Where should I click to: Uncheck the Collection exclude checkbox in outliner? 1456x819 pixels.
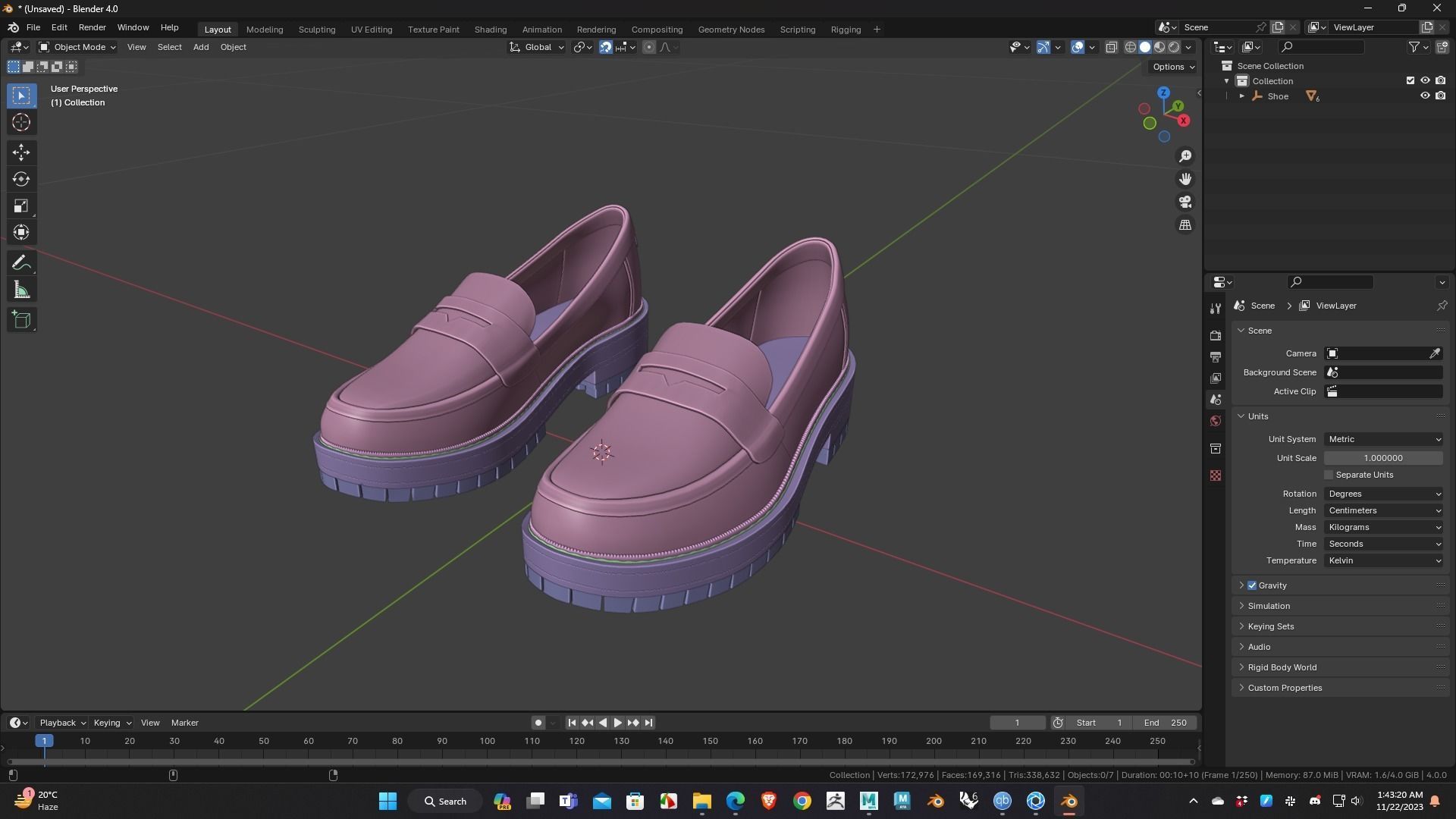point(1410,80)
